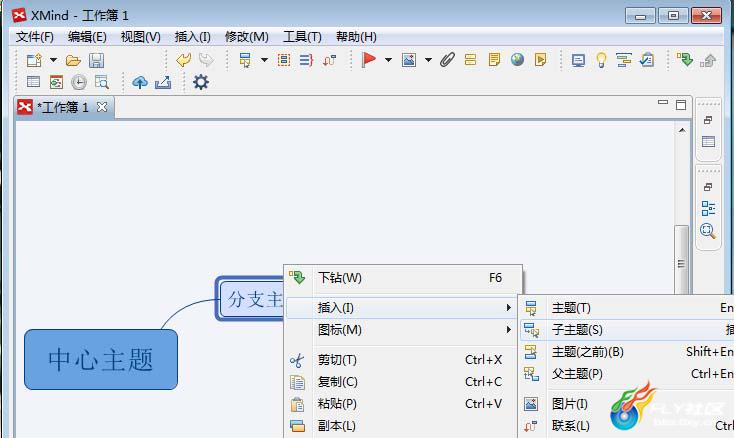Open the 修改(M) menu
734x438 pixels.
pyautogui.click(x=247, y=36)
